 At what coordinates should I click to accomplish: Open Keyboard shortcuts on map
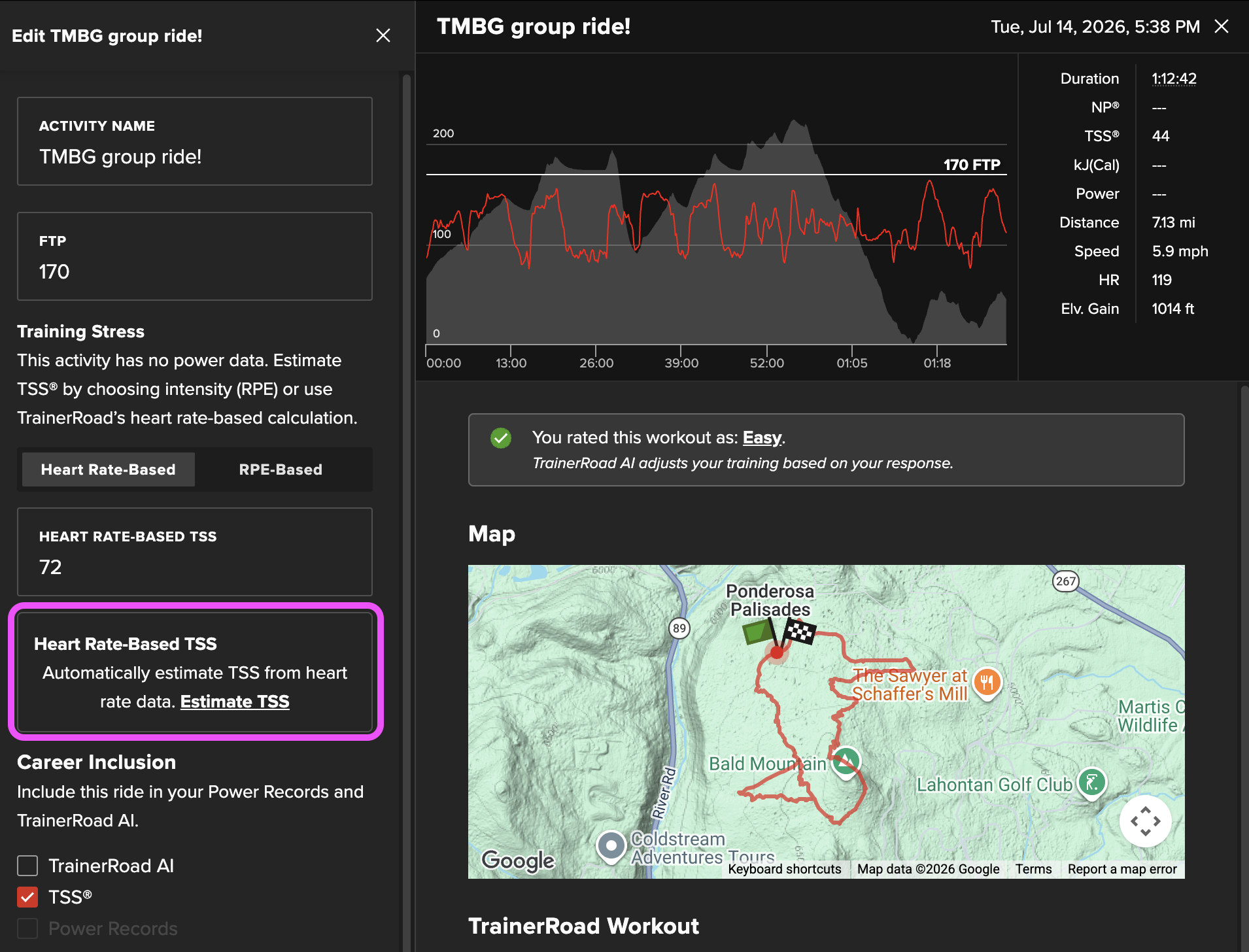tap(785, 869)
